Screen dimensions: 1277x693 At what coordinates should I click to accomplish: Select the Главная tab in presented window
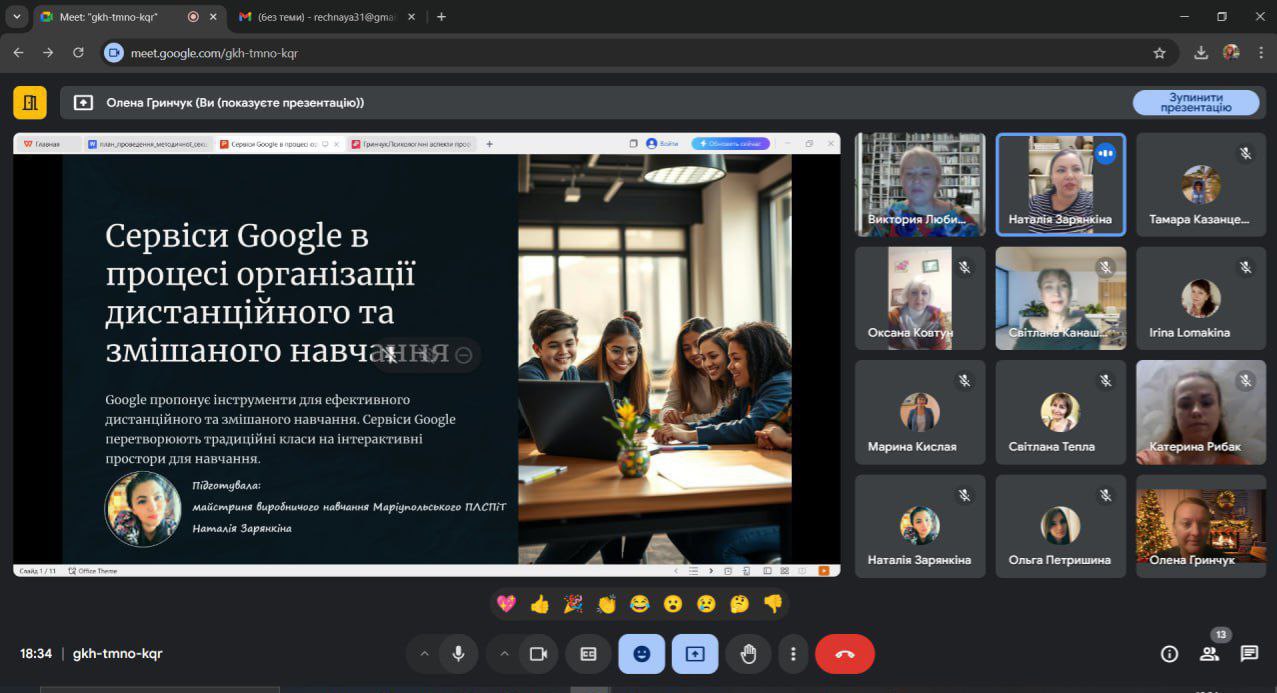48,144
